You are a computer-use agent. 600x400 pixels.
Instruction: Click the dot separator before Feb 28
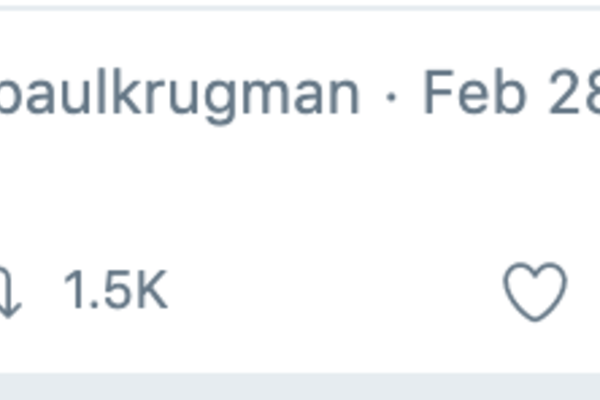[x=392, y=96]
